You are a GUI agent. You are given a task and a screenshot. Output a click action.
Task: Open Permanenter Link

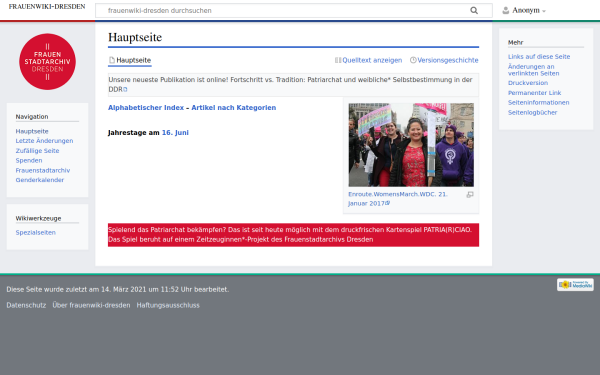(534, 93)
